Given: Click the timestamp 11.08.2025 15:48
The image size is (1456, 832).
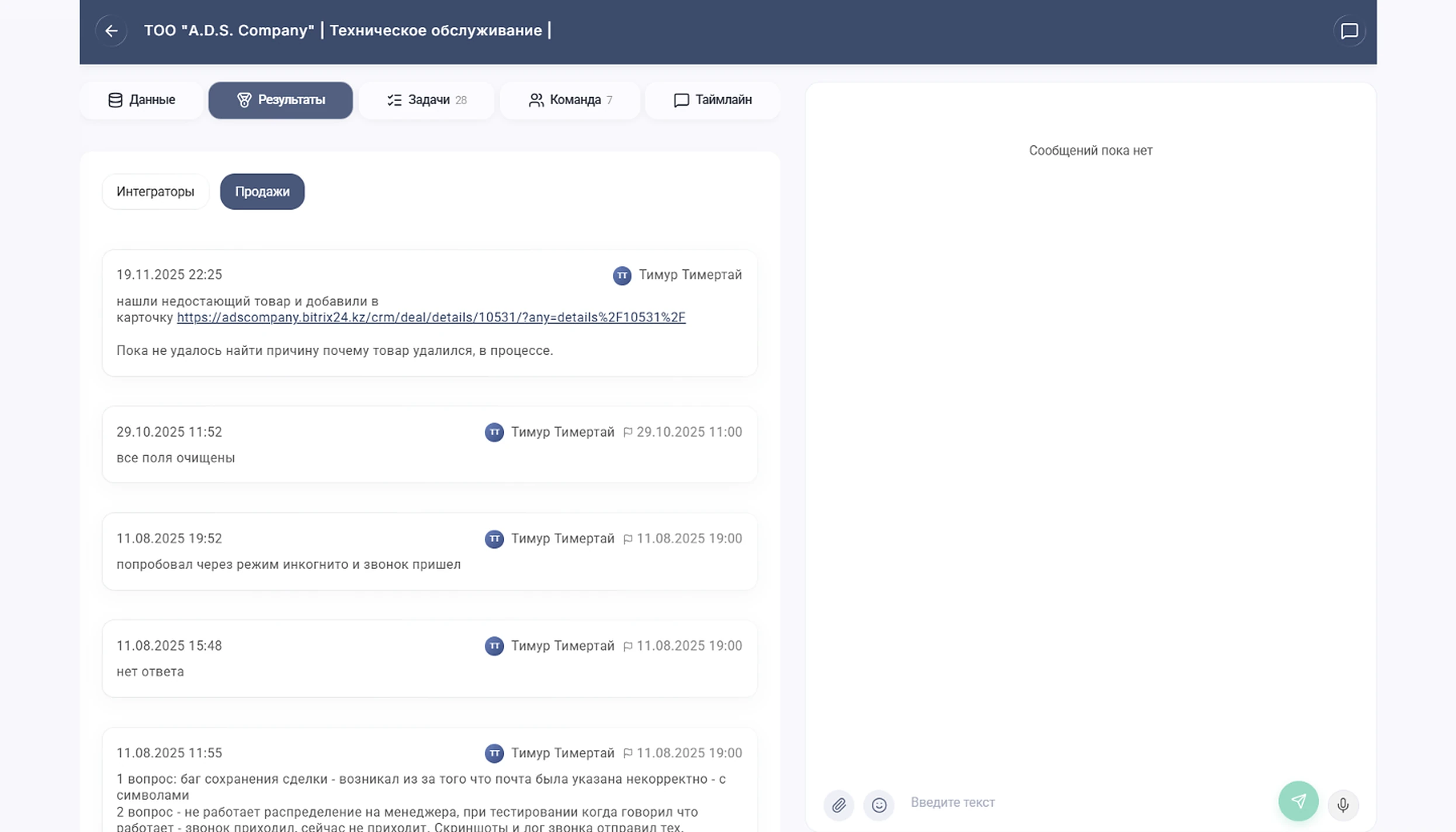Looking at the screenshot, I should 169,646.
